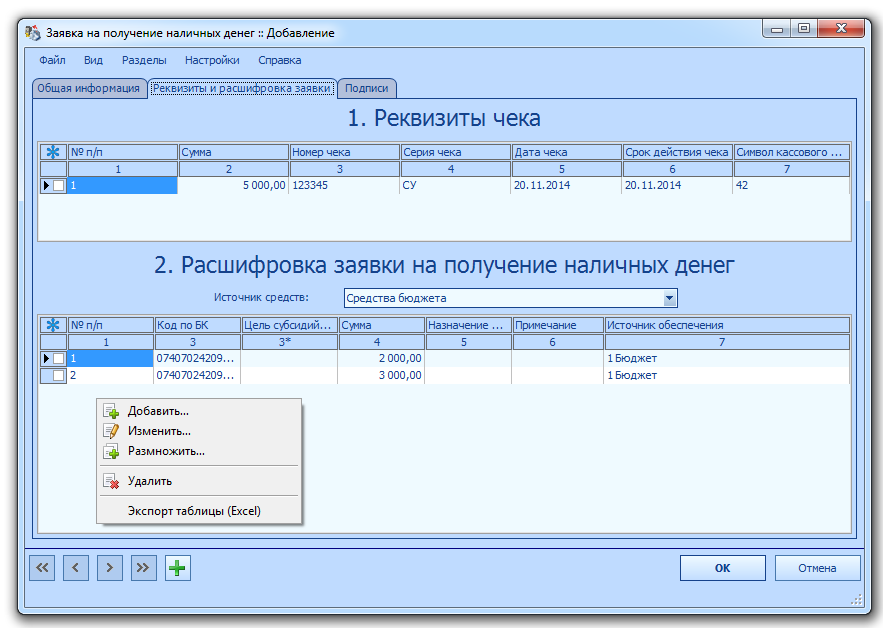Choose Экспорт таблицы (Excel) menu entry

coord(199,511)
